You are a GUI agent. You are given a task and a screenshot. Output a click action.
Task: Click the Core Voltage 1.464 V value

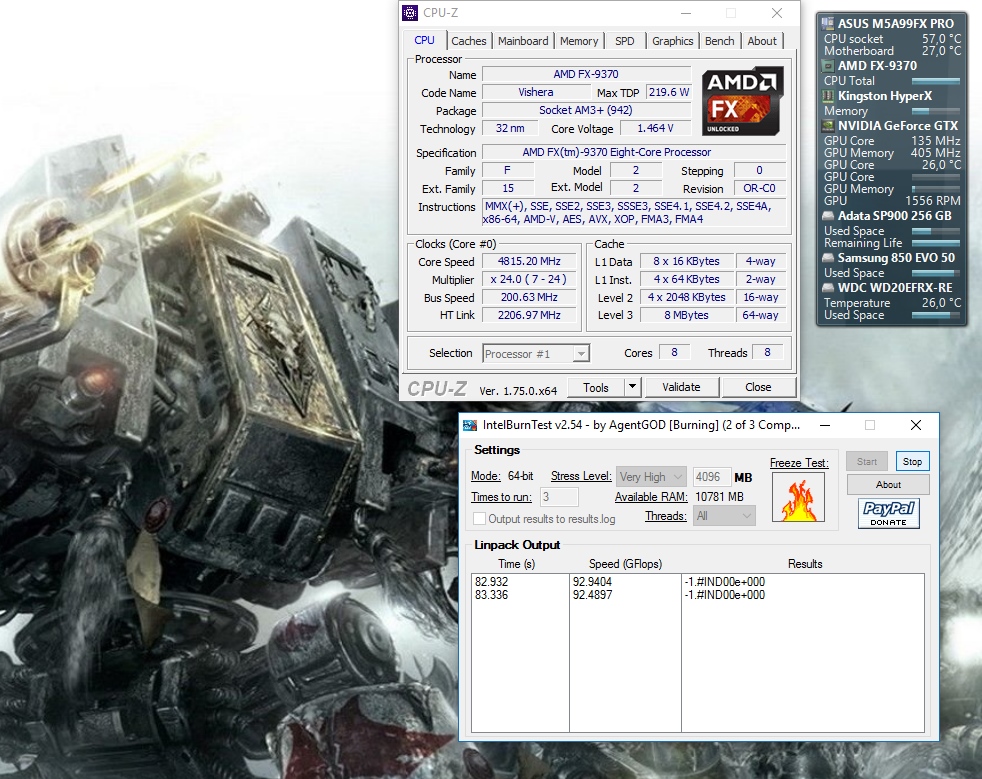click(655, 128)
